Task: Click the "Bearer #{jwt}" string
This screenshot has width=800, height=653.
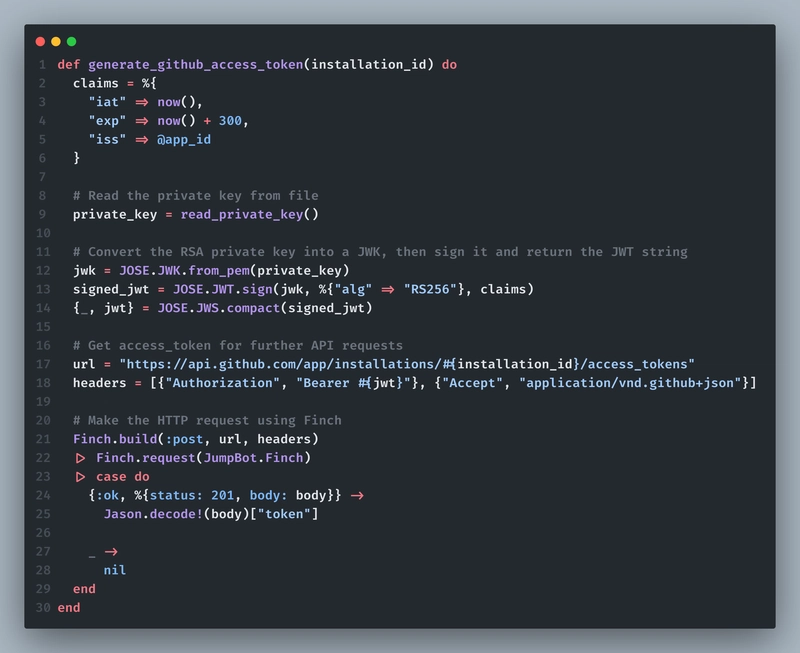Action: tap(353, 383)
